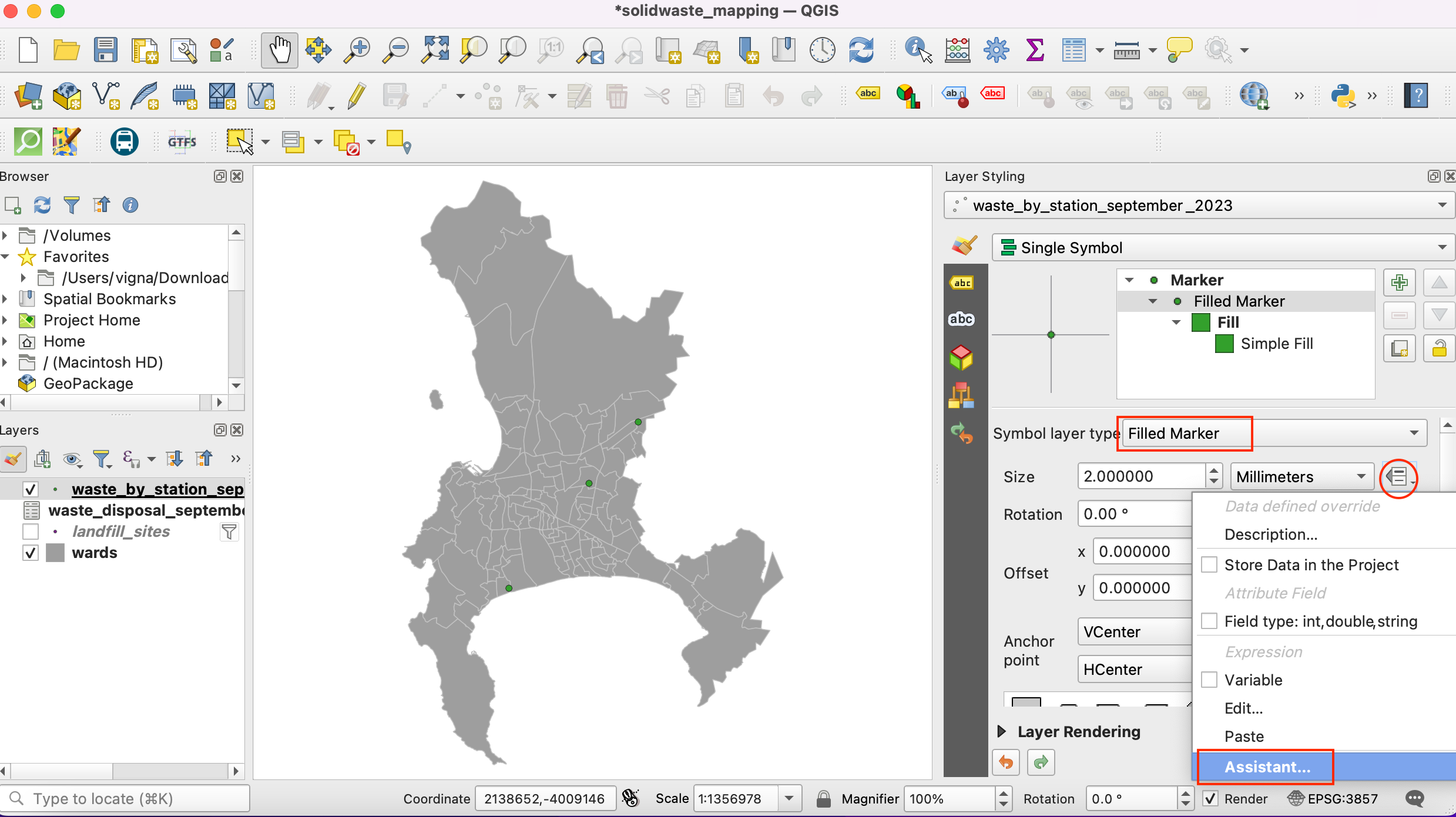Open the Millimeters size unit dropdown
This screenshot has height=817, width=1456.
click(1301, 476)
